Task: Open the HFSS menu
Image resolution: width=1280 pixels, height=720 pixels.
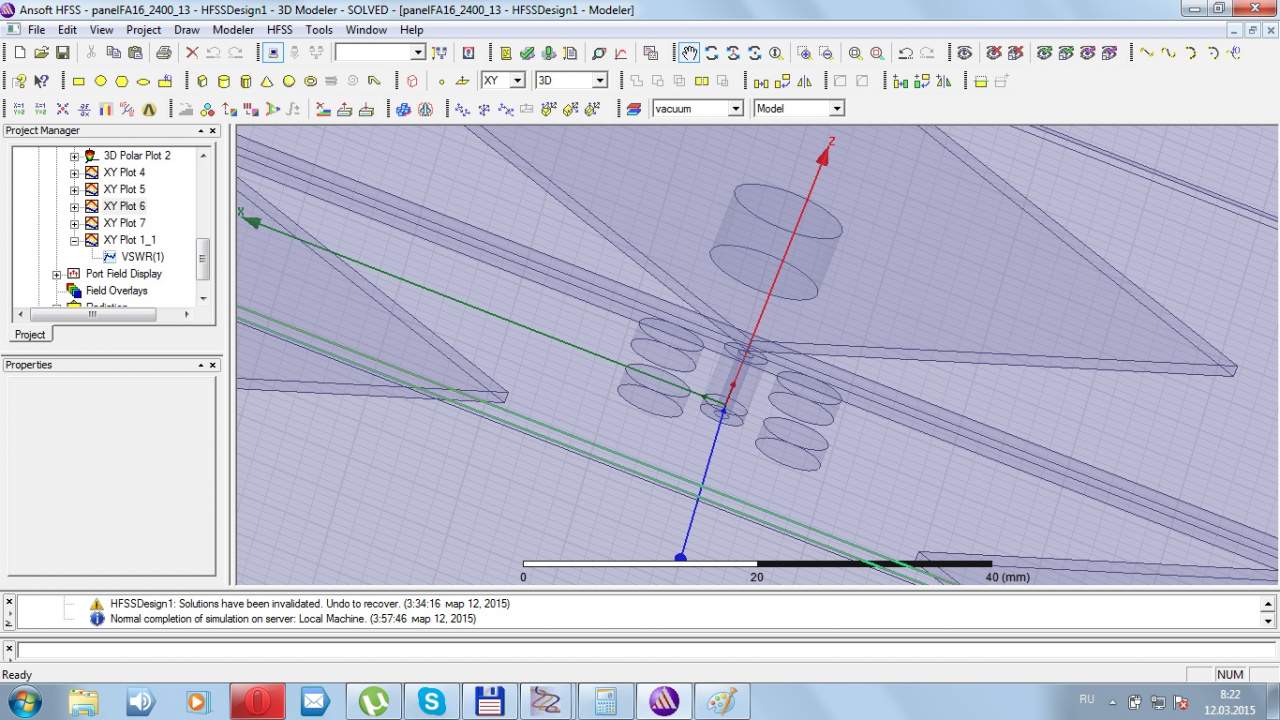Action: tap(280, 30)
